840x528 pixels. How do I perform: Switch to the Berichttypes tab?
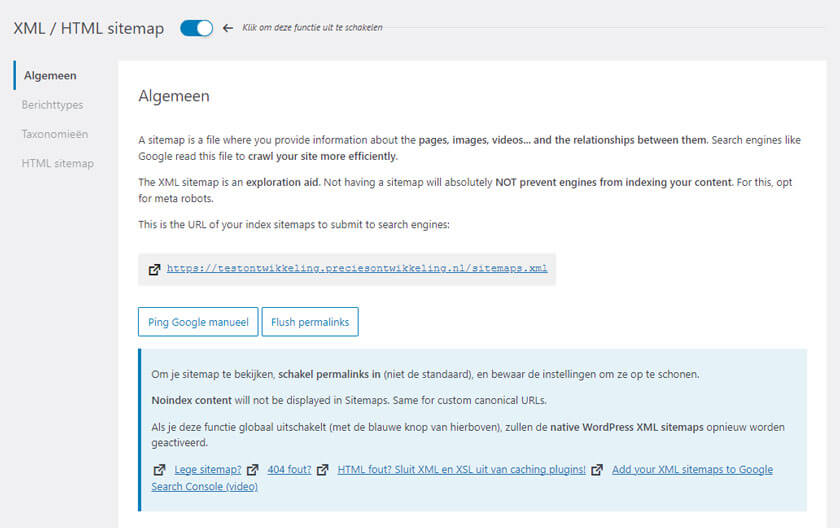[x=52, y=105]
